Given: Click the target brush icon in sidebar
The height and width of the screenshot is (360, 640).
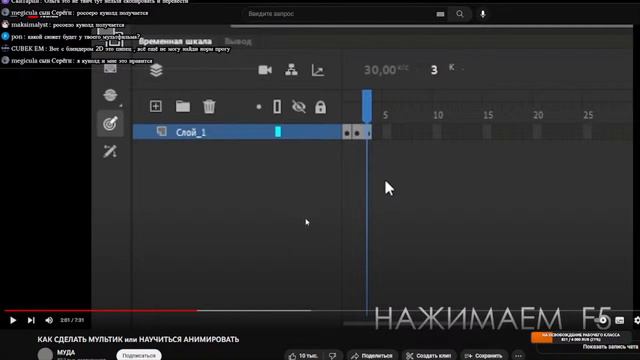Looking at the screenshot, I should click(110, 123).
